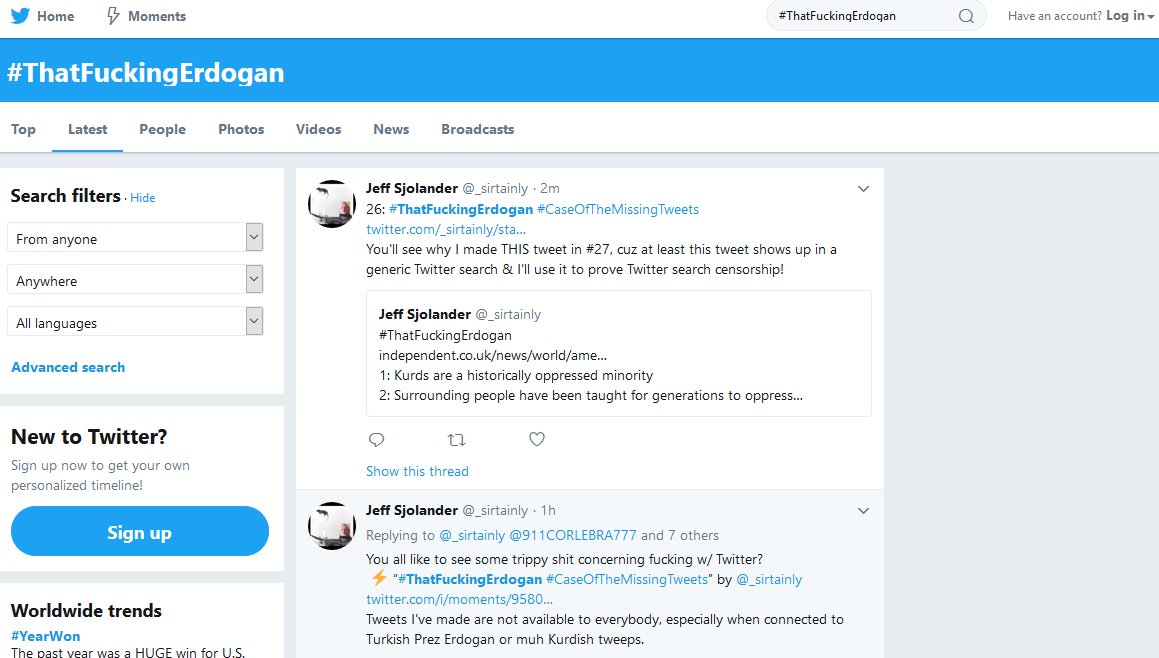The width and height of the screenshot is (1159, 658).
Task: Hide the search filters
Action: pyautogui.click(x=143, y=197)
